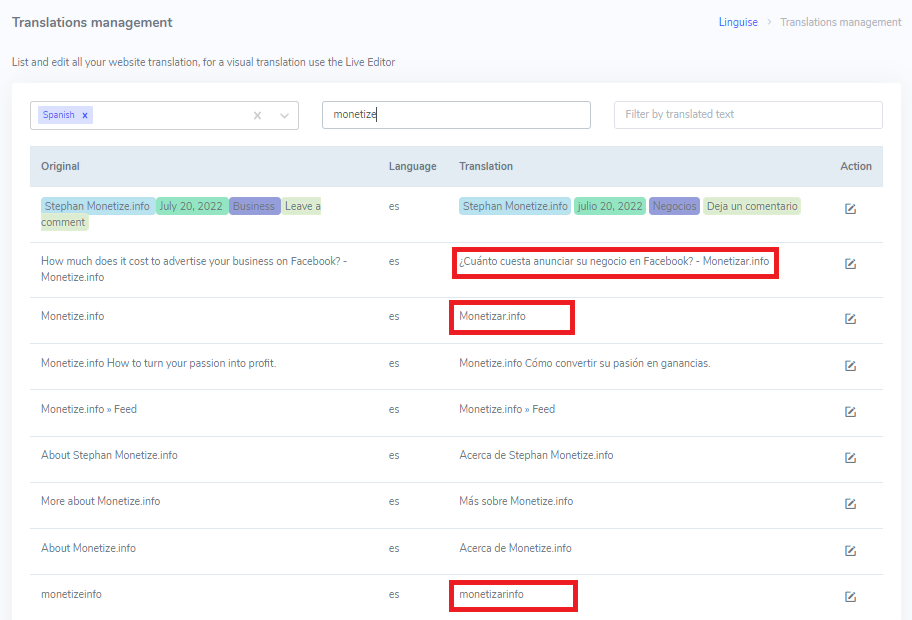Click original About Monetize.info text

(x=88, y=548)
